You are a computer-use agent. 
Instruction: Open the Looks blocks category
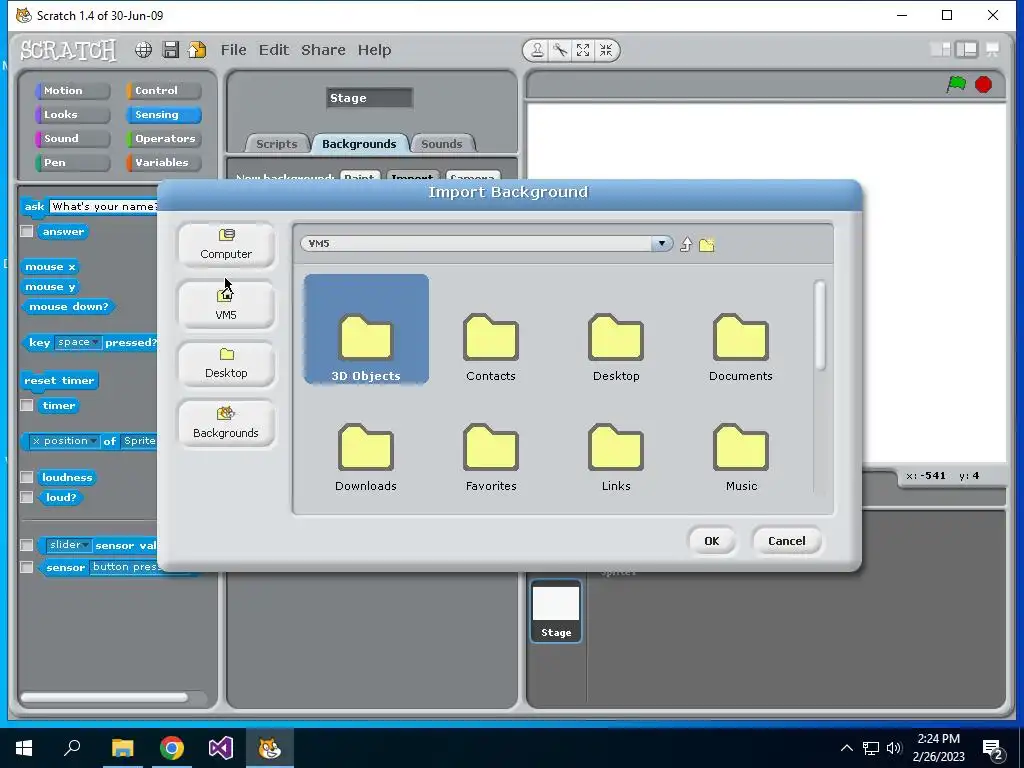[x=72, y=114]
